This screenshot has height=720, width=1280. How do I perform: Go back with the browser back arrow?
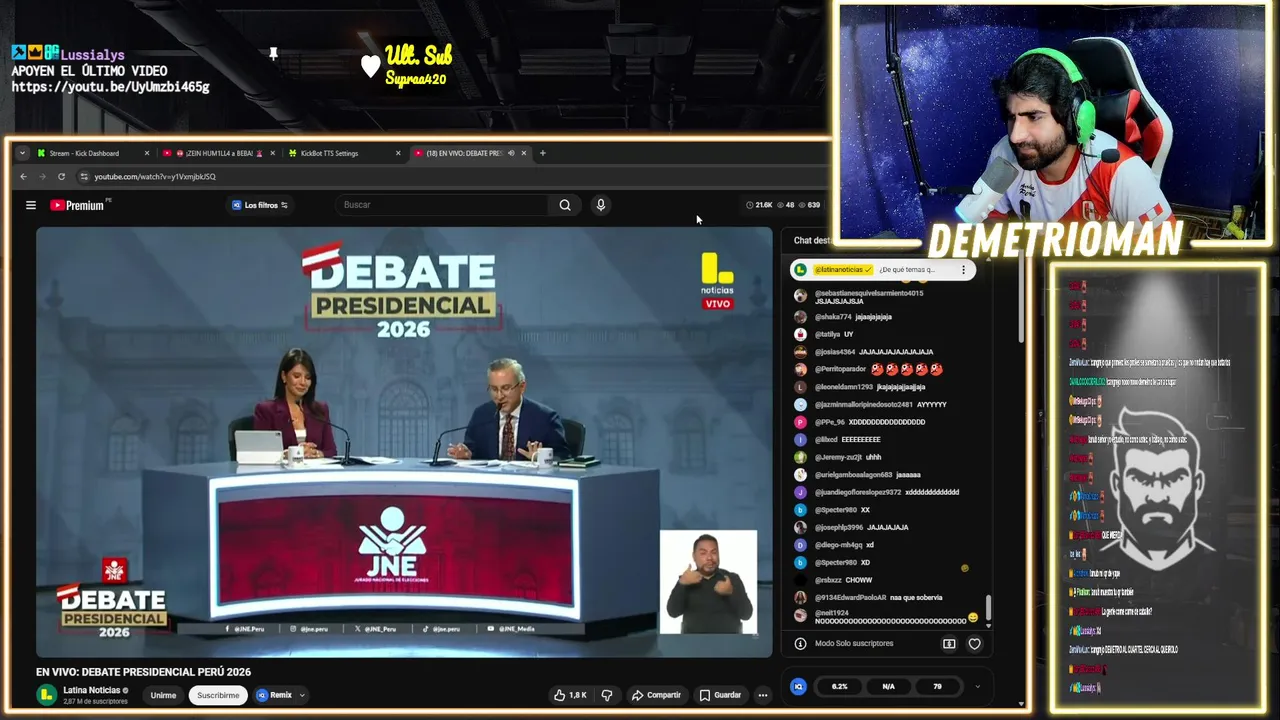coord(23,177)
